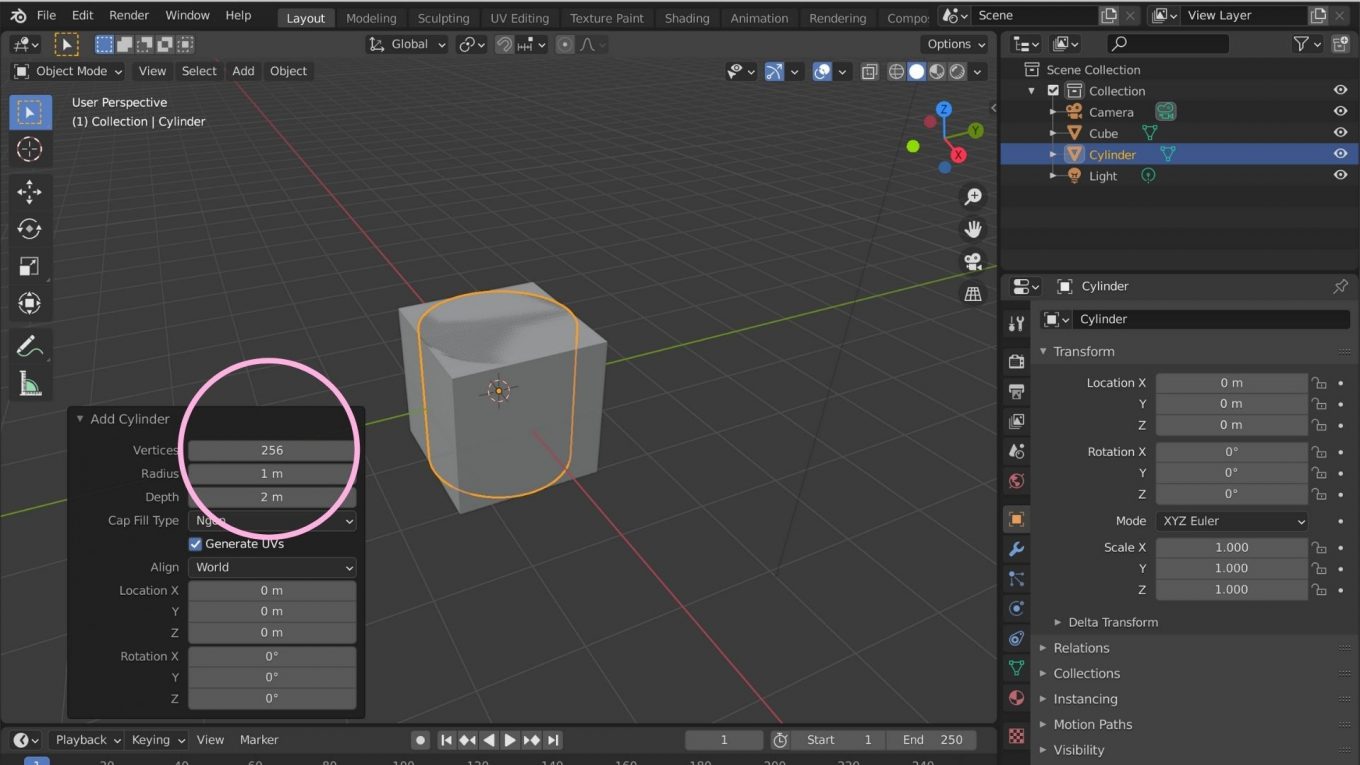
Task: Open the Add menu
Action: coord(243,71)
